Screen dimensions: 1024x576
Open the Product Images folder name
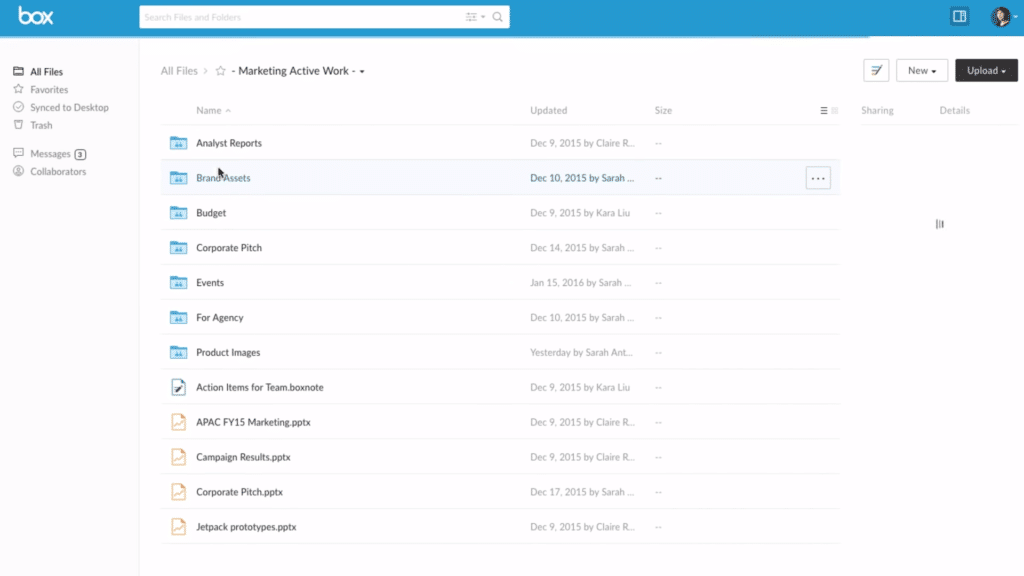click(228, 353)
